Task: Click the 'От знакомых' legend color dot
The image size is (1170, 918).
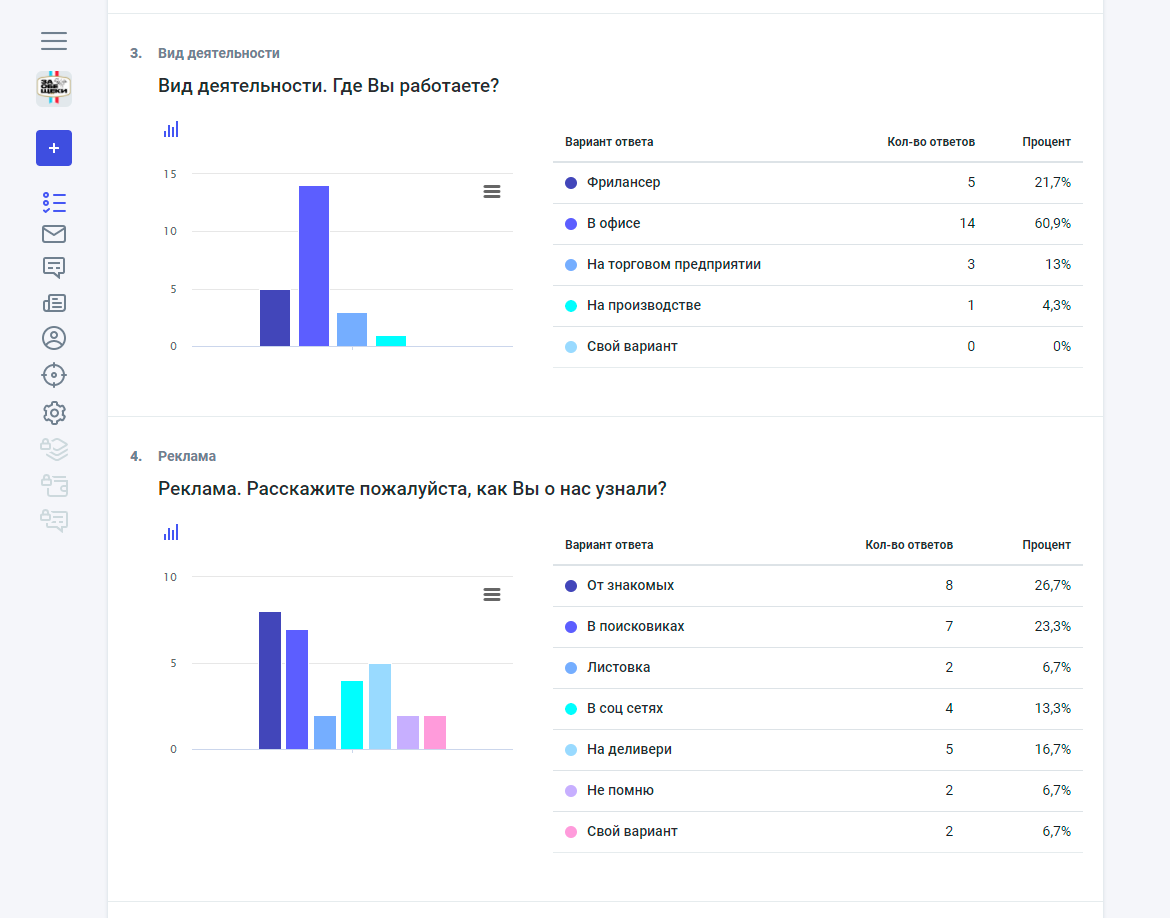Action: [x=571, y=586]
